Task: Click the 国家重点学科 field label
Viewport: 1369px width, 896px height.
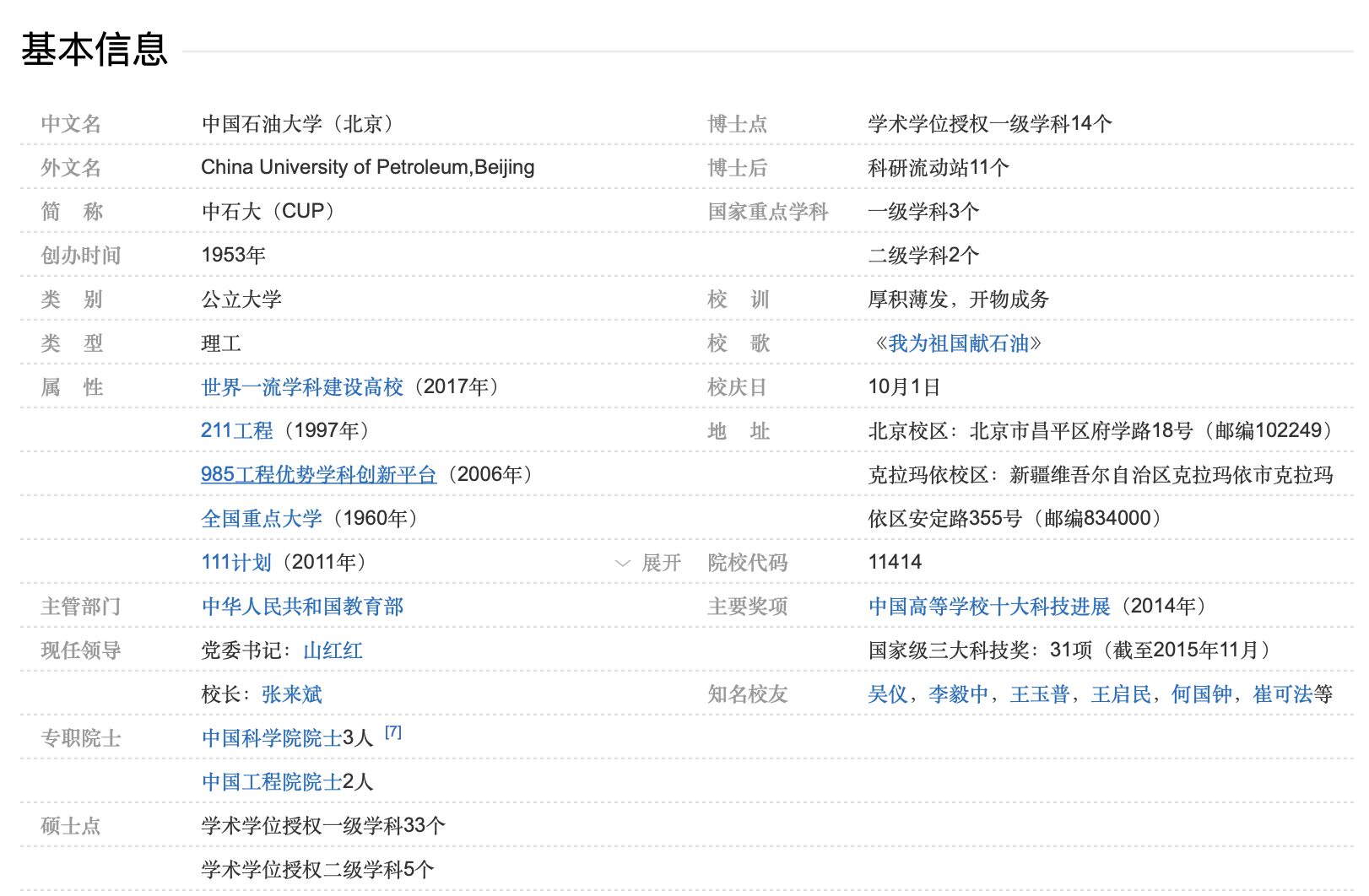Action: pos(768,212)
